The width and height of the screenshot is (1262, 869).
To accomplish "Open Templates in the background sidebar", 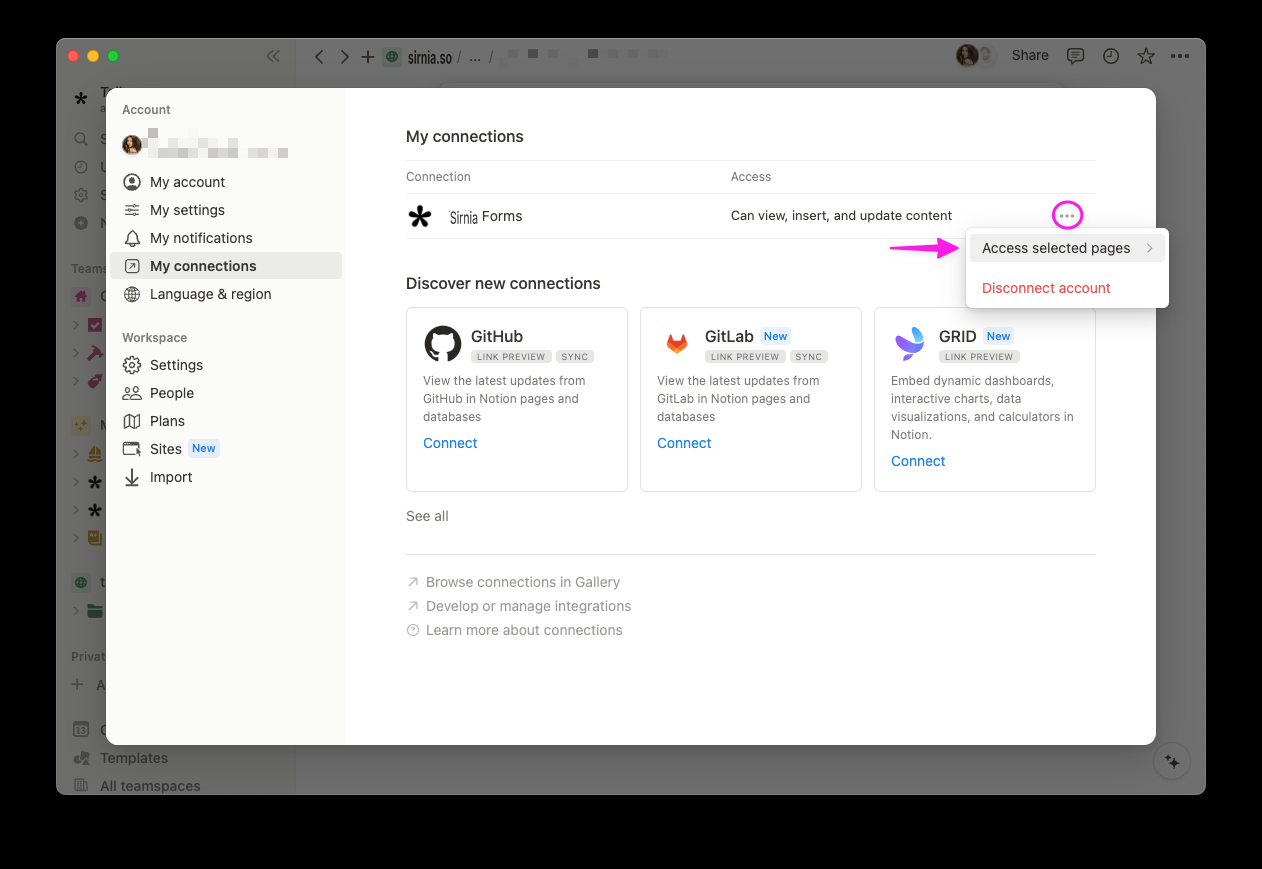I will click(x=134, y=758).
